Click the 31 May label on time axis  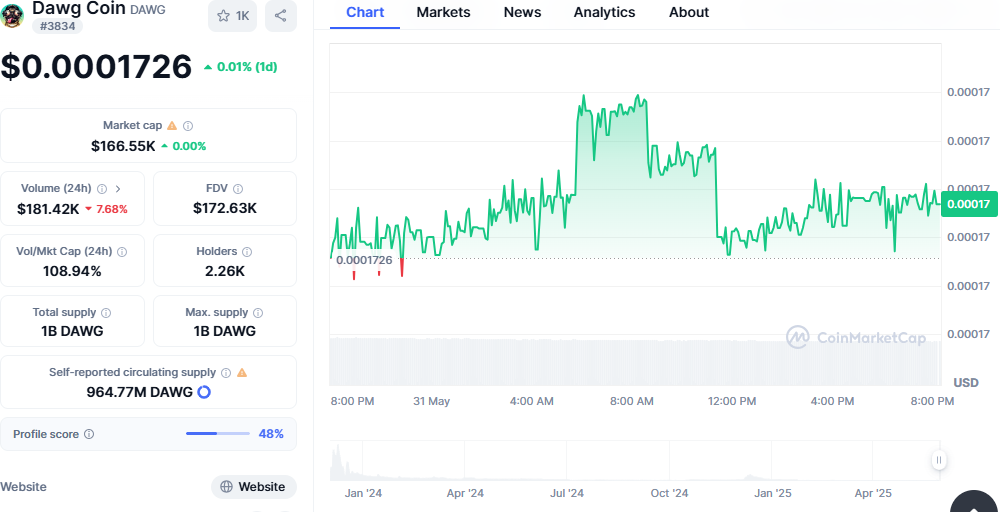pyautogui.click(x=432, y=401)
